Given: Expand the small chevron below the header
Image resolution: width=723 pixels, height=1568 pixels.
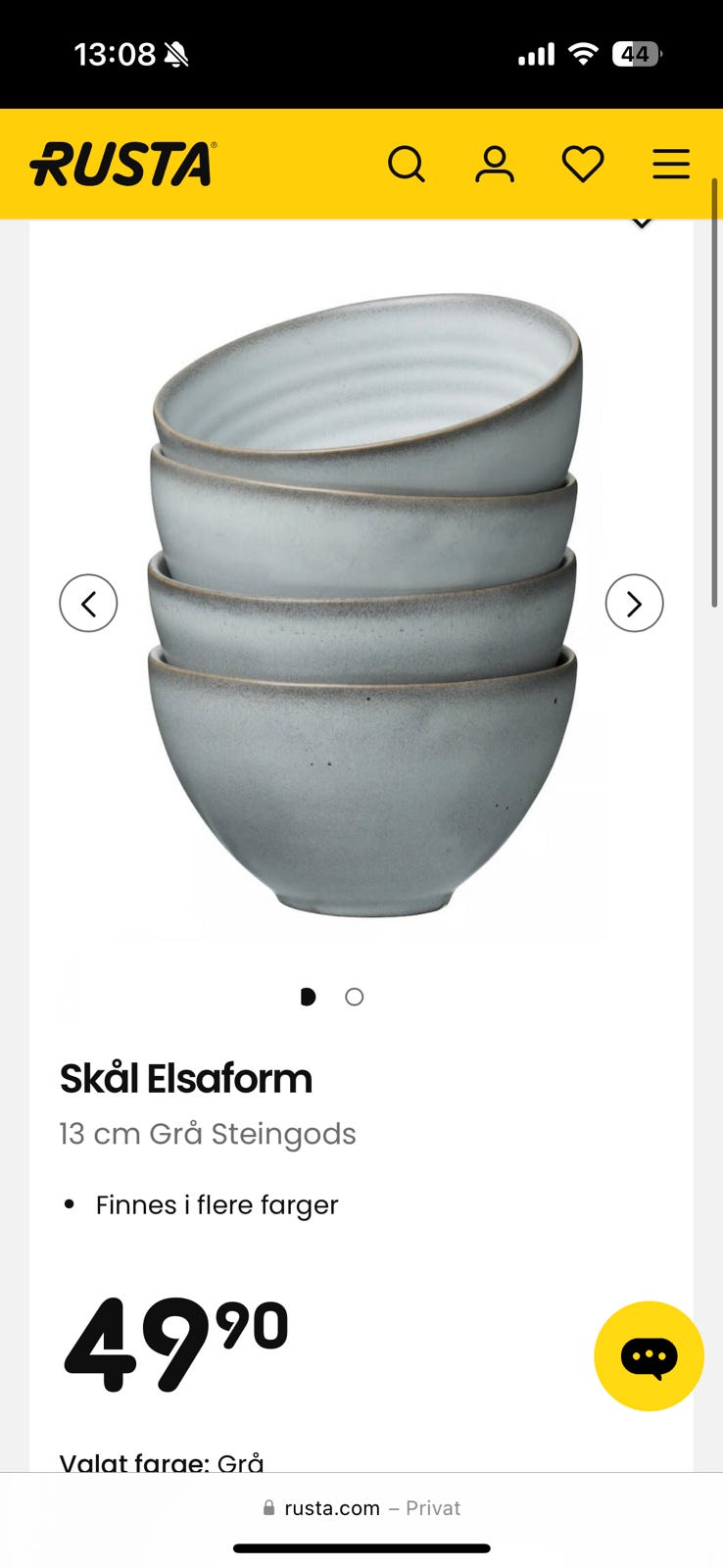Looking at the screenshot, I should coord(642,223).
